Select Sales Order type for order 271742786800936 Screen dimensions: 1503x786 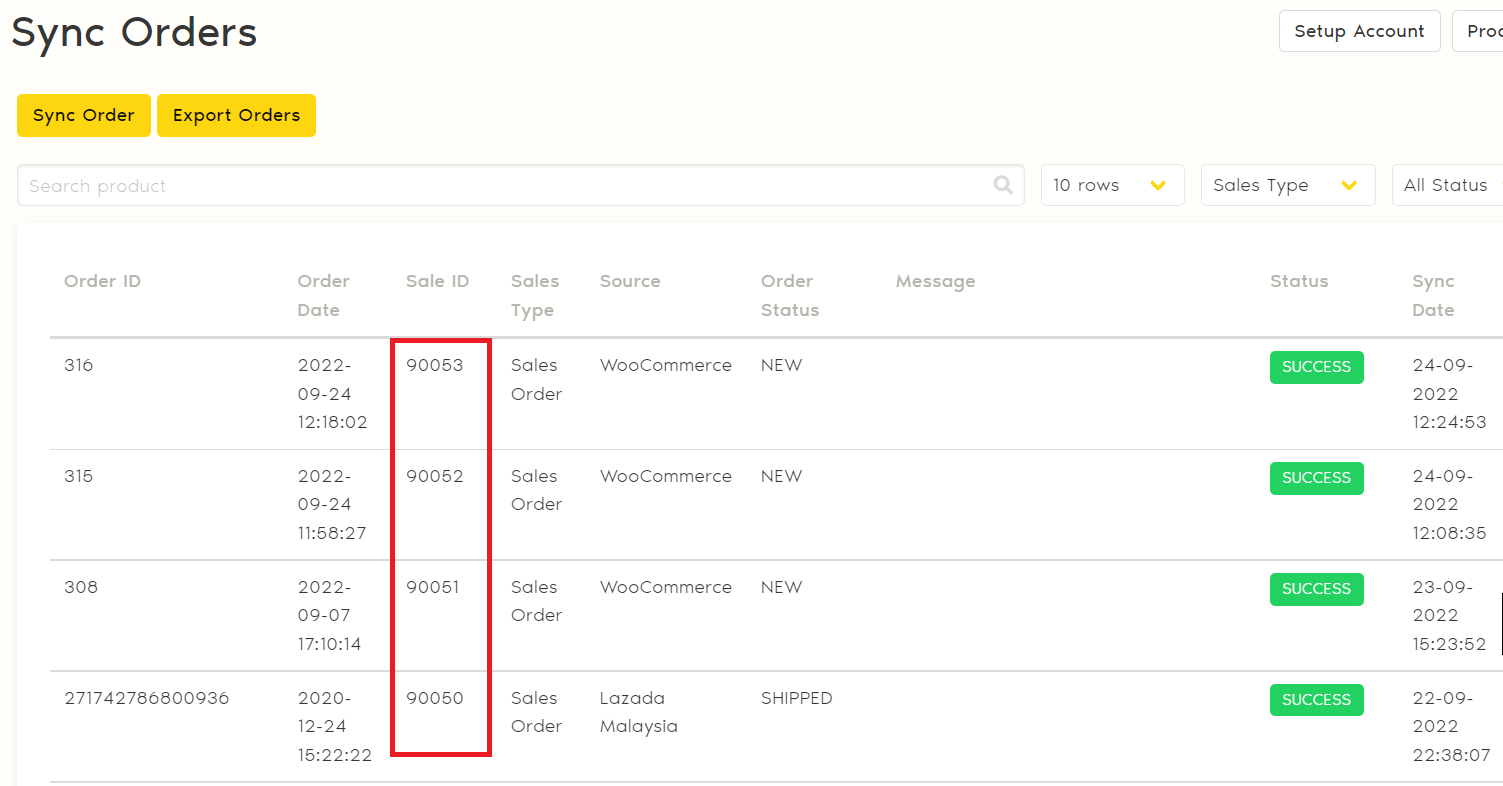[537, 713]
